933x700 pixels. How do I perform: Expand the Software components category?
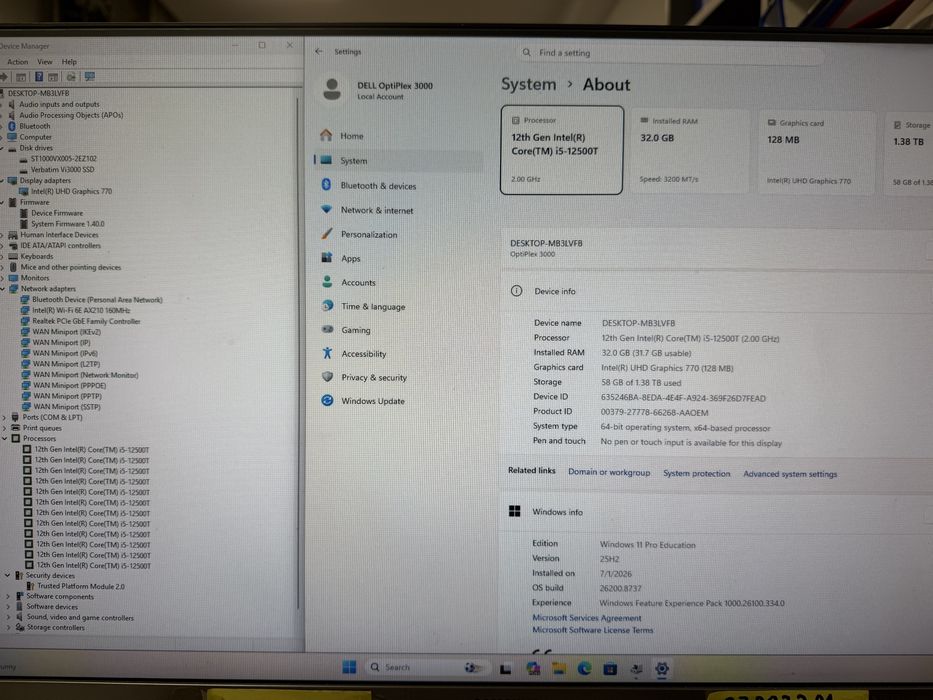point(8,596)
